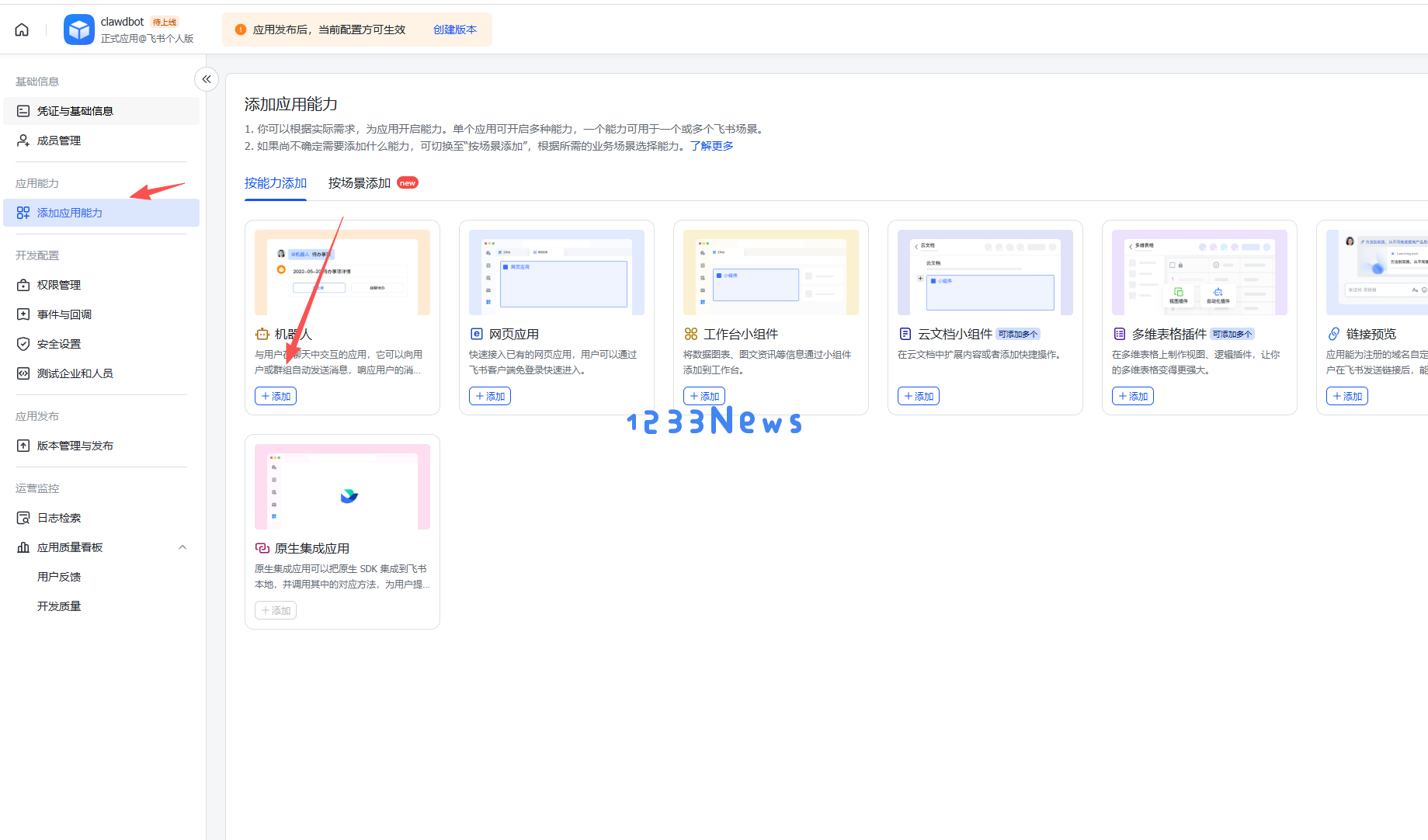Select the clawdbot app icon
The height and width of the screenshot is (840, 1428).
pos(78,30)
